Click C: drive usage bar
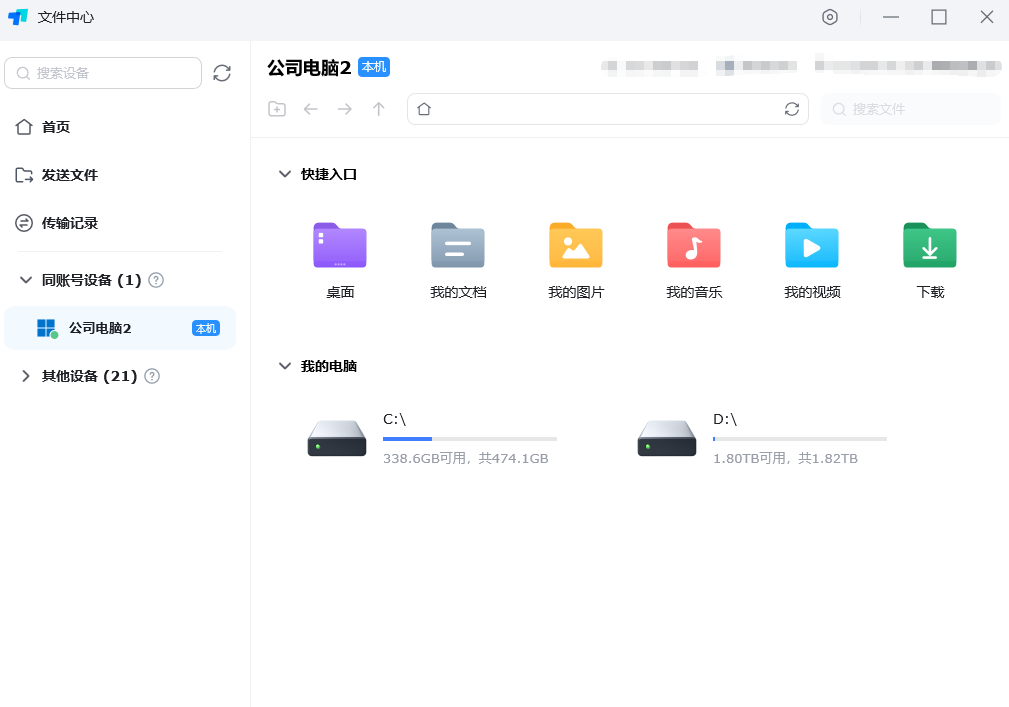 click(470, 439)
